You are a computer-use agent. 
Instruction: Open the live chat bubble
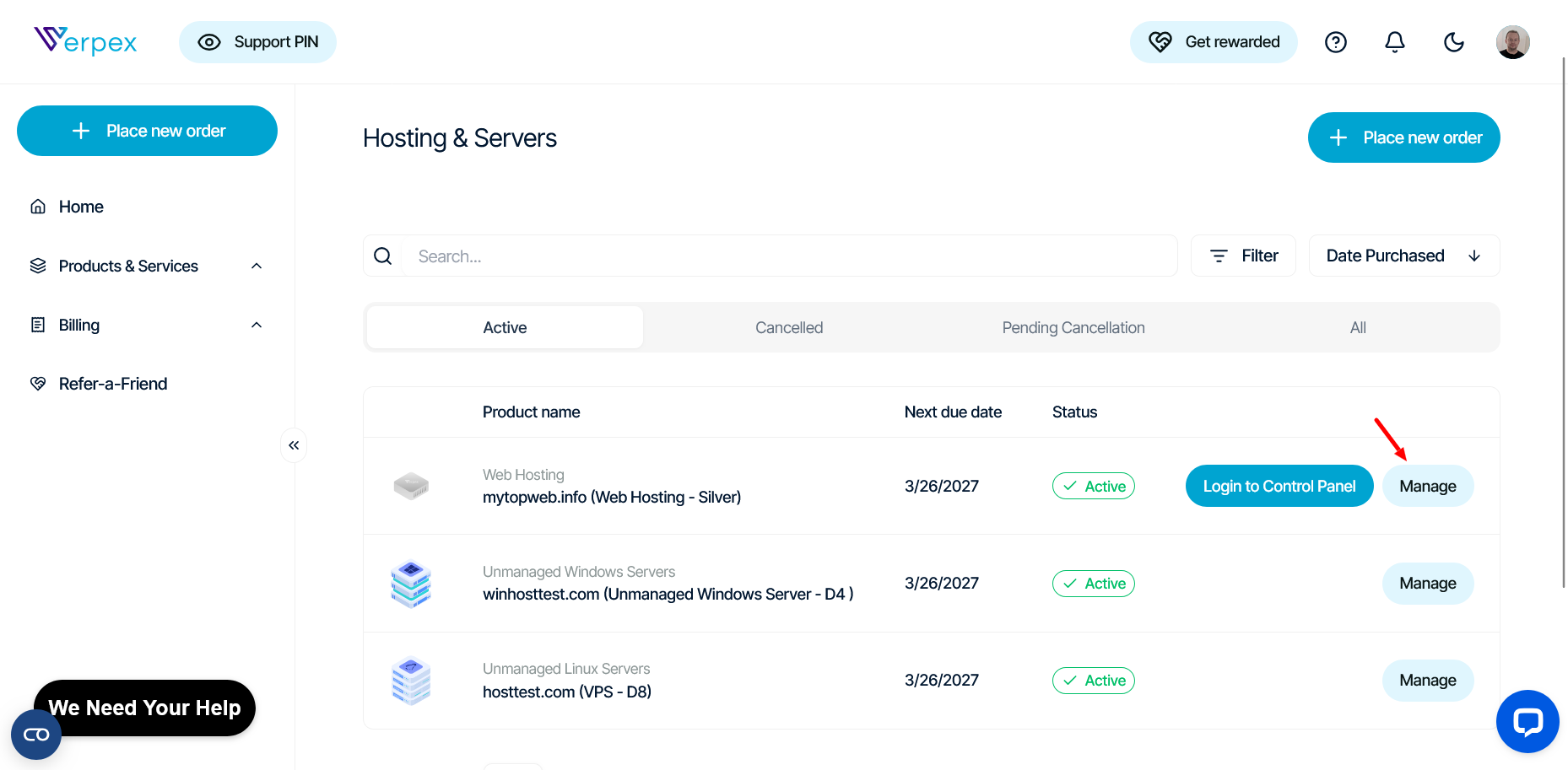coord(1527,721)
